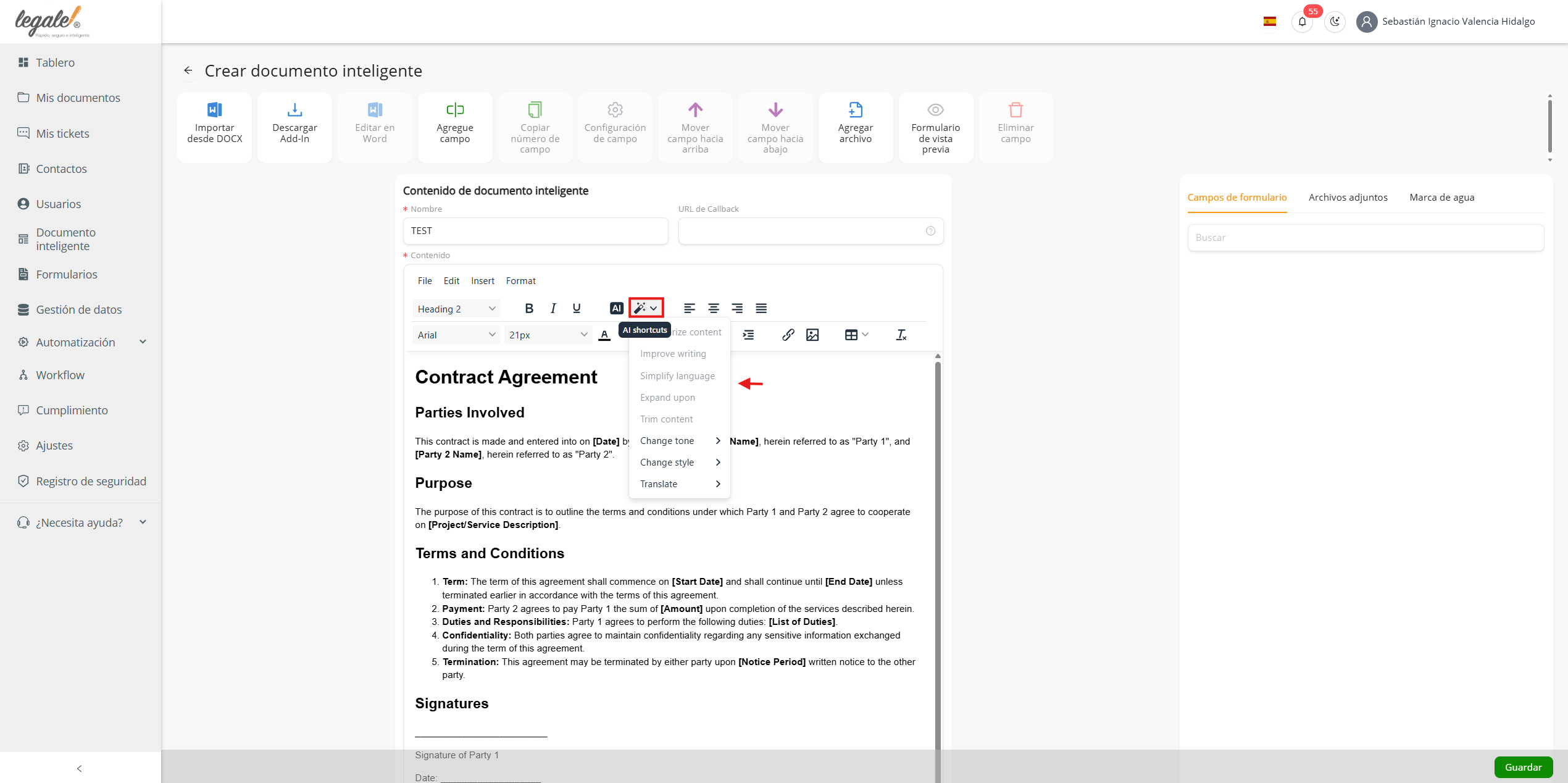Click the green Guardar button
The width and height of the screenshot is (1568, 783).
[1523, 767]
